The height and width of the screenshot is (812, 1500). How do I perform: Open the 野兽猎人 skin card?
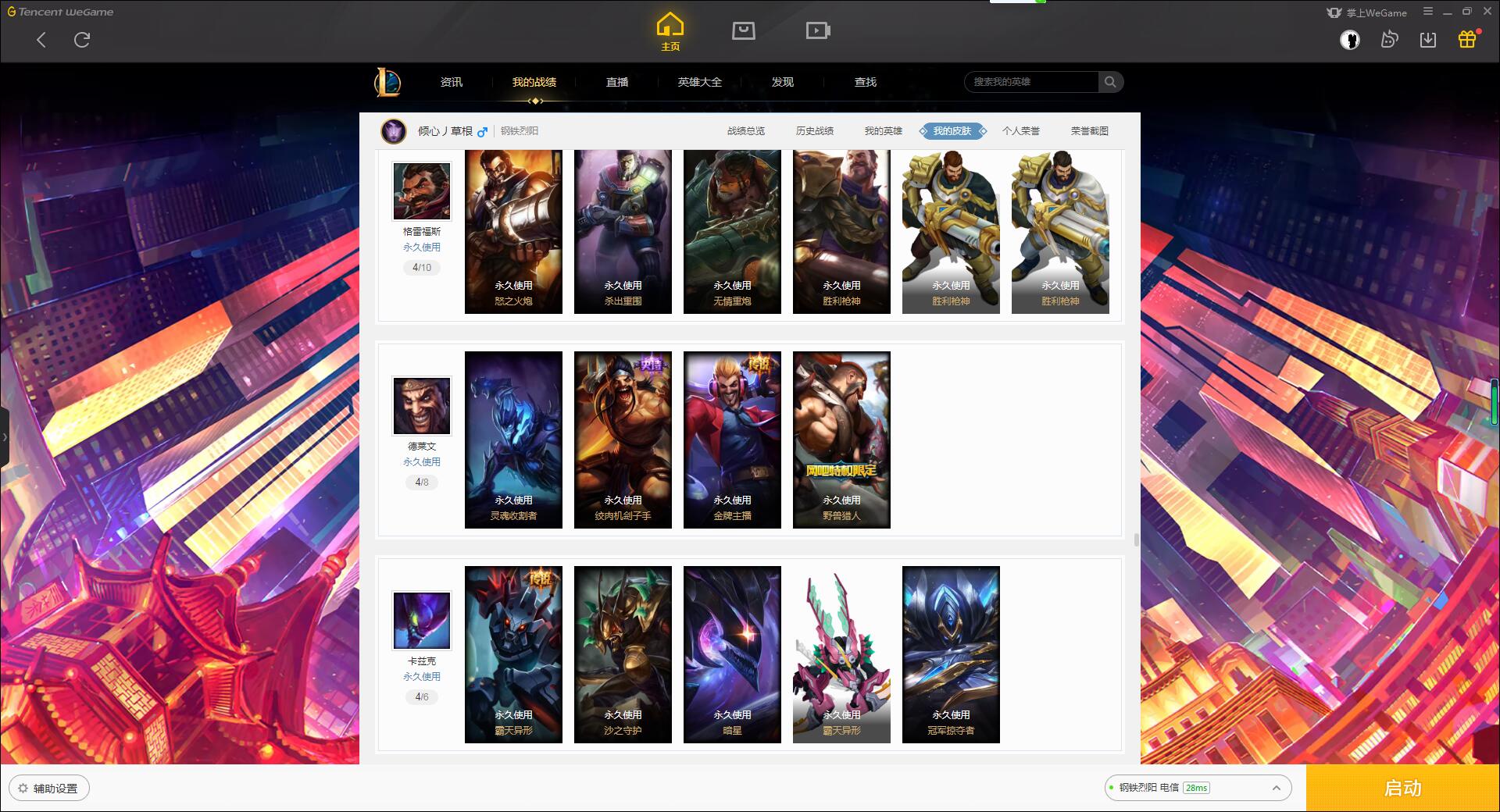[841, 440]
